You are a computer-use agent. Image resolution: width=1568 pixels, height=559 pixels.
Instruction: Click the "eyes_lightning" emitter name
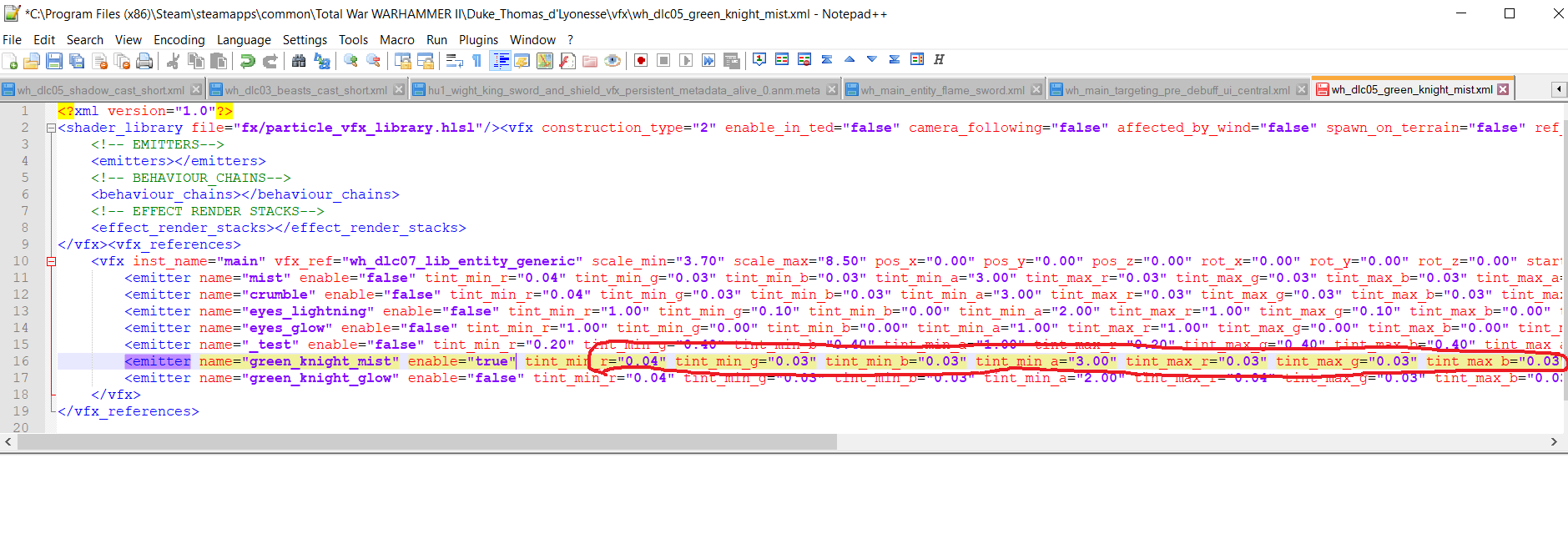[308, 311]
